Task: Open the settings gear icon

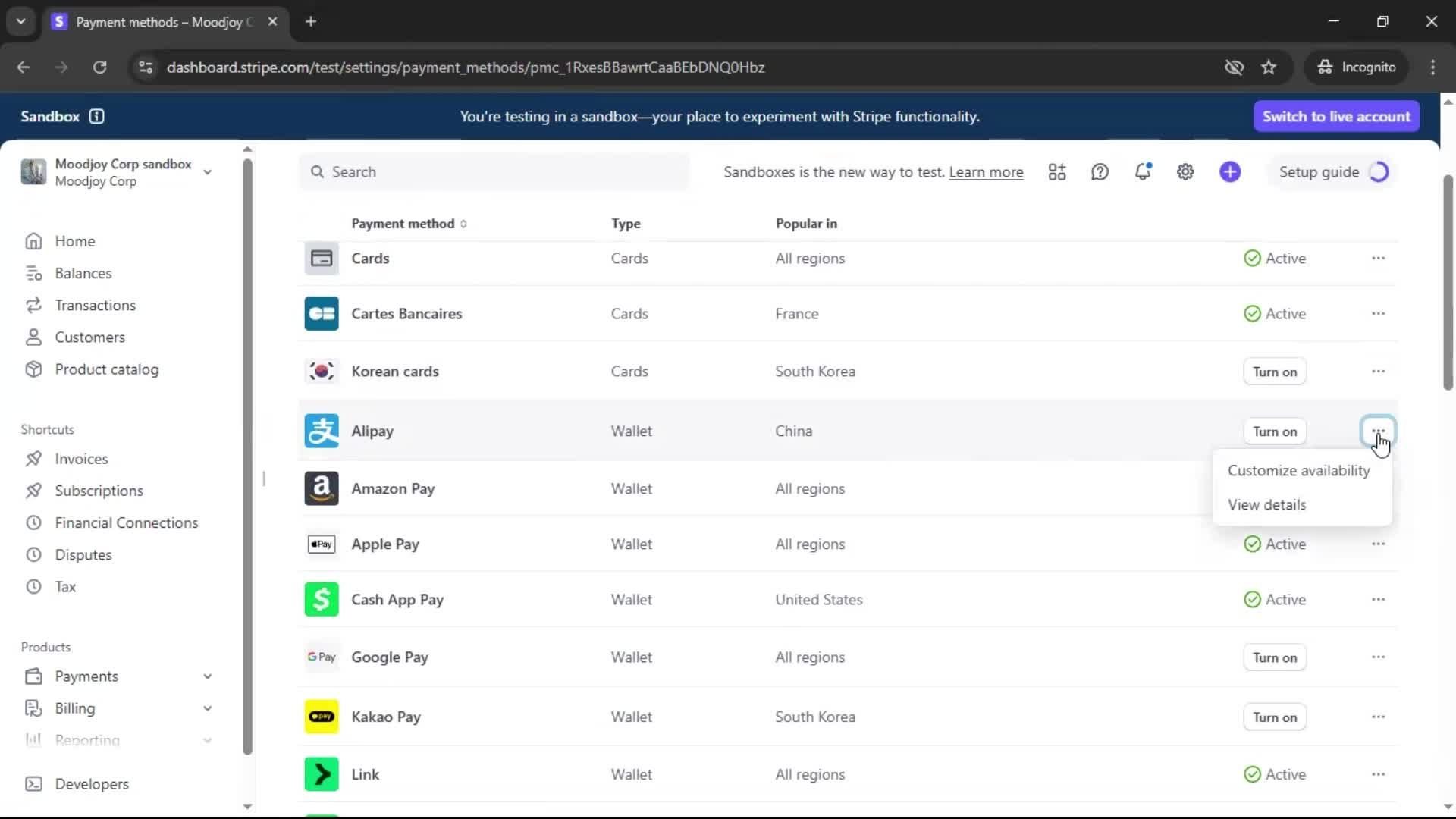Action: [x=1185, y=172]
